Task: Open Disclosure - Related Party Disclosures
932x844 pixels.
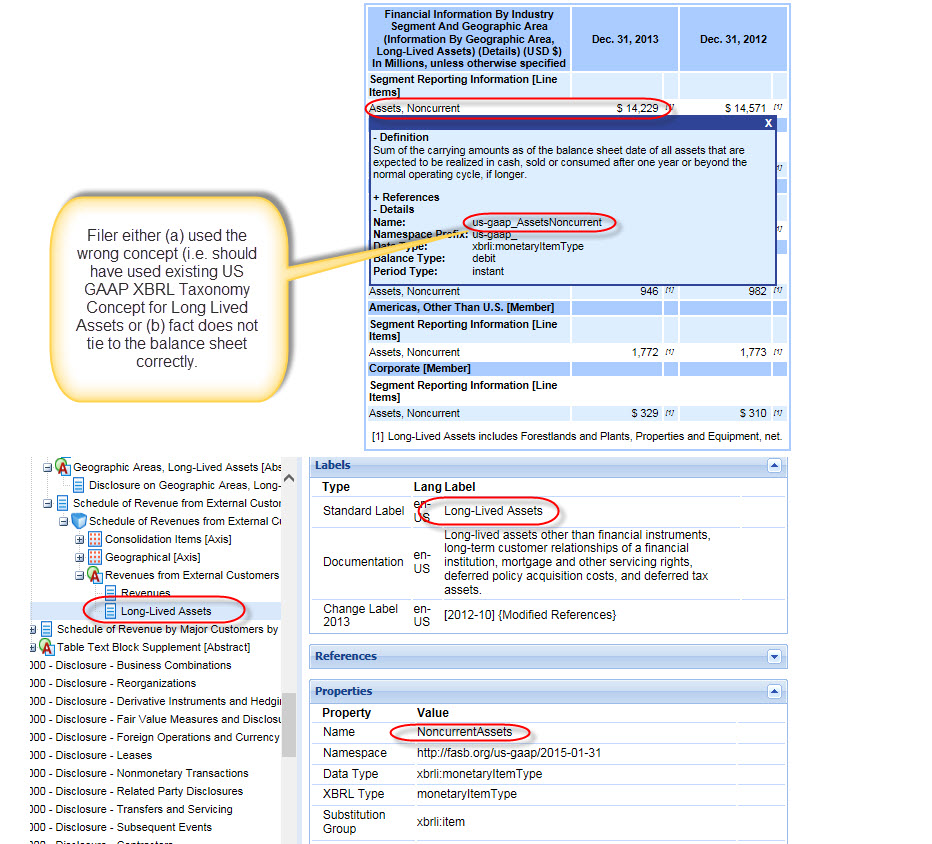Action: click(137, 791)
